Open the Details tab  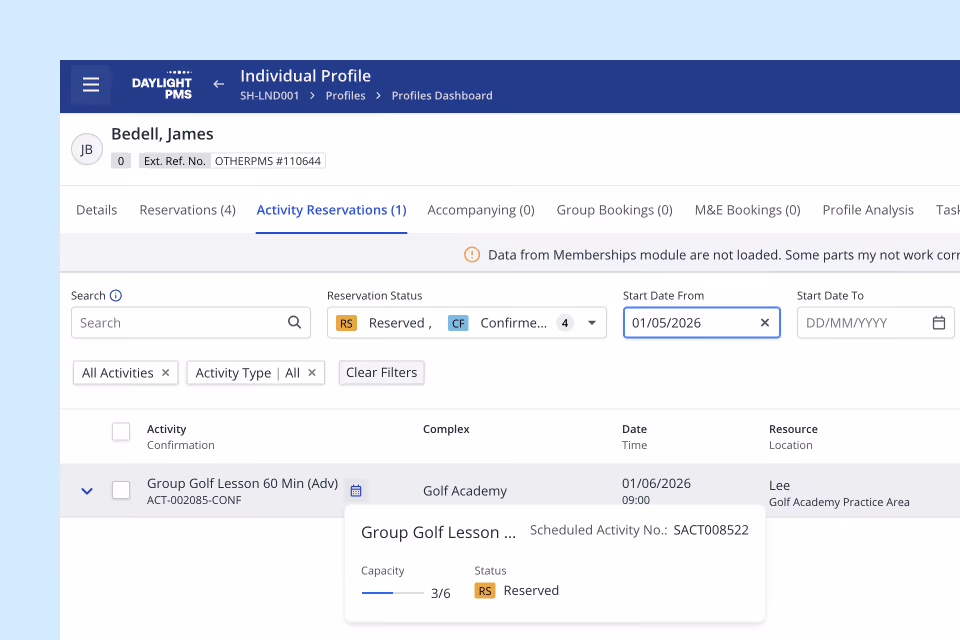pos(97,210)
